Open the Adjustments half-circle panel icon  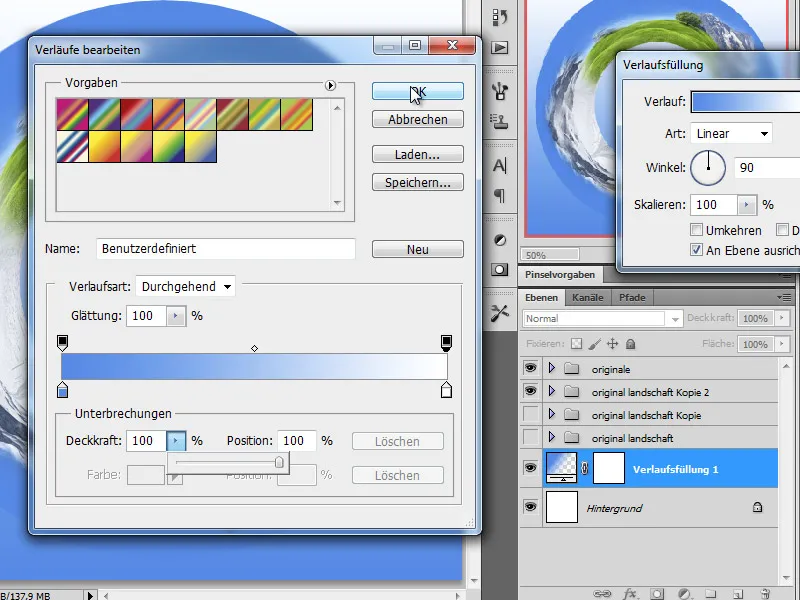tap(500, 240)
